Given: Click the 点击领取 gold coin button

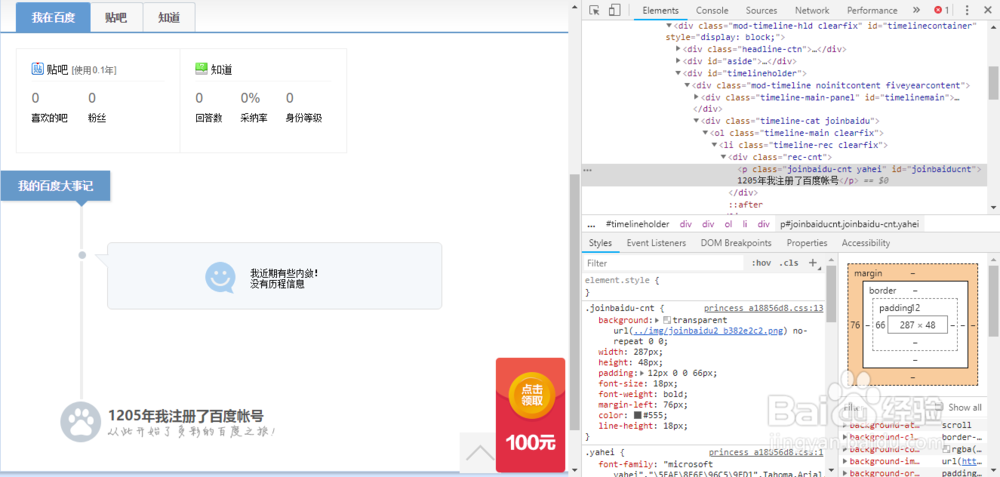Looking at the screenshot, I should point(532,395).
